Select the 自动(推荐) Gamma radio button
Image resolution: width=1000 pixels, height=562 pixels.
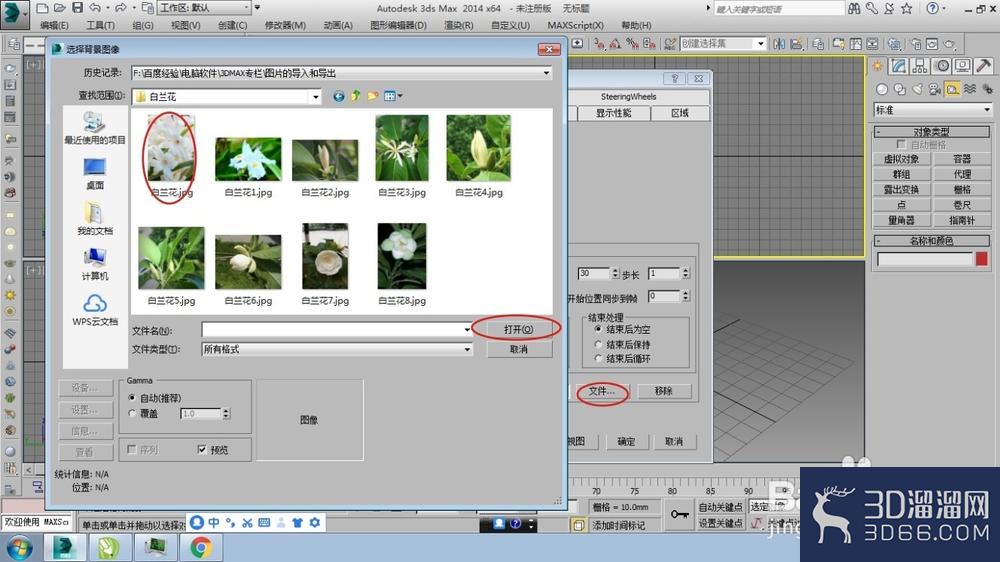pos(132,397)
